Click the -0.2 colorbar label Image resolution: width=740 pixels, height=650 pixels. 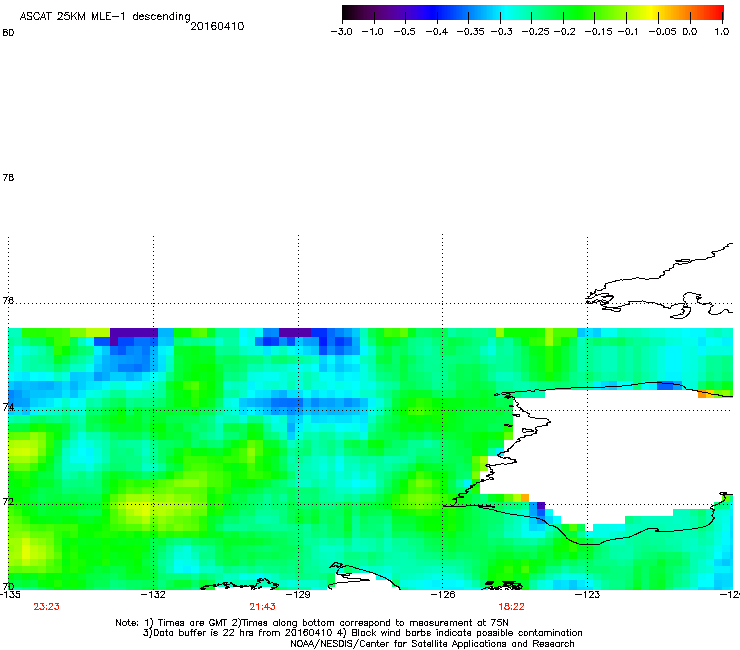click(564, 32)
